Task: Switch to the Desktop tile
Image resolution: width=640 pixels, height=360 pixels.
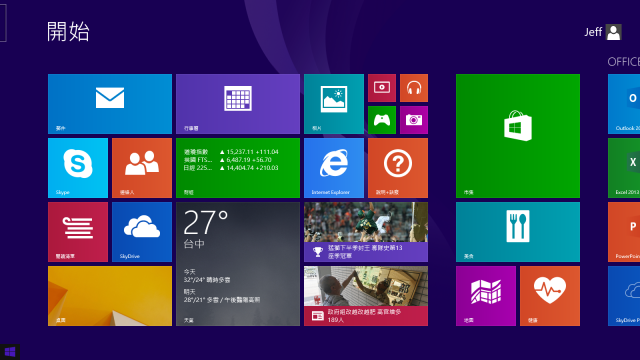Action: coord(110,296)
